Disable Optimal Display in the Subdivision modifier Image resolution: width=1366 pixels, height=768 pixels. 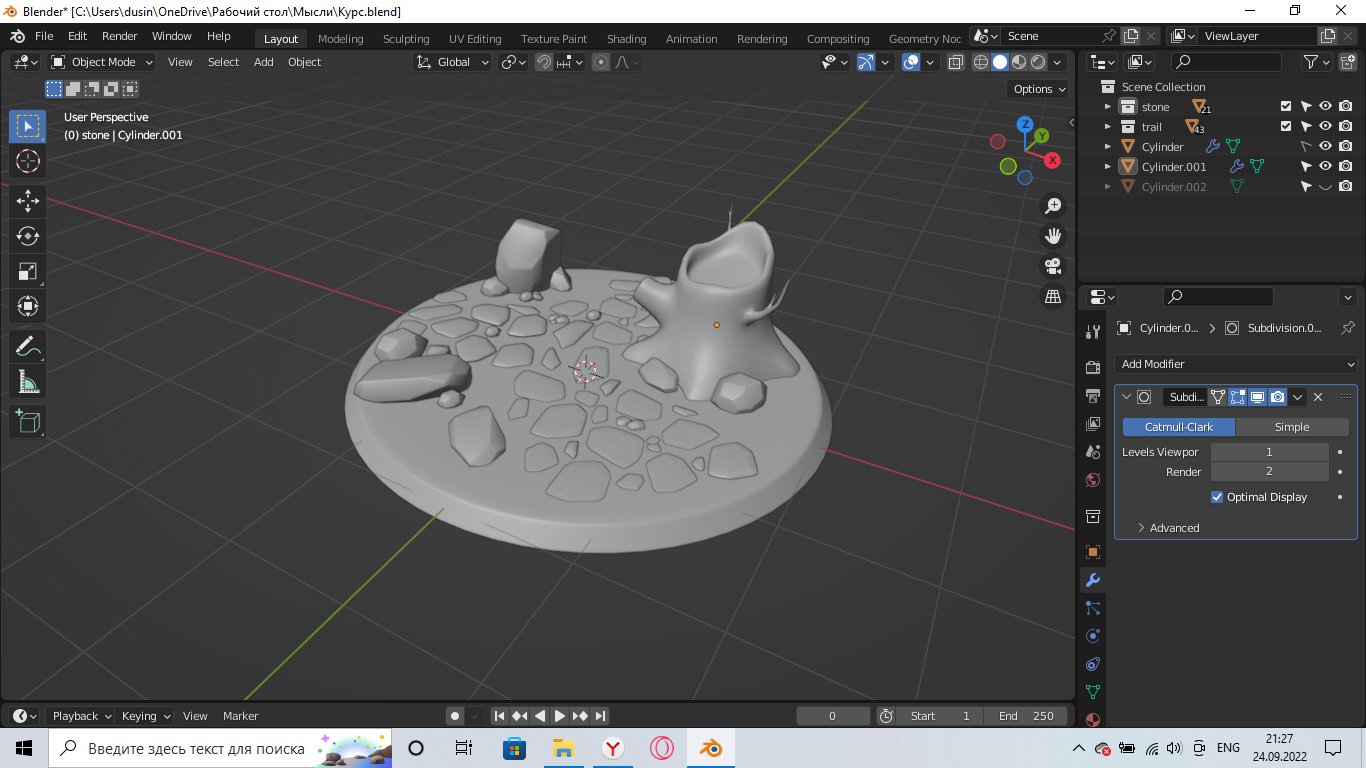pyautogui.click(x=1217, y=497)
